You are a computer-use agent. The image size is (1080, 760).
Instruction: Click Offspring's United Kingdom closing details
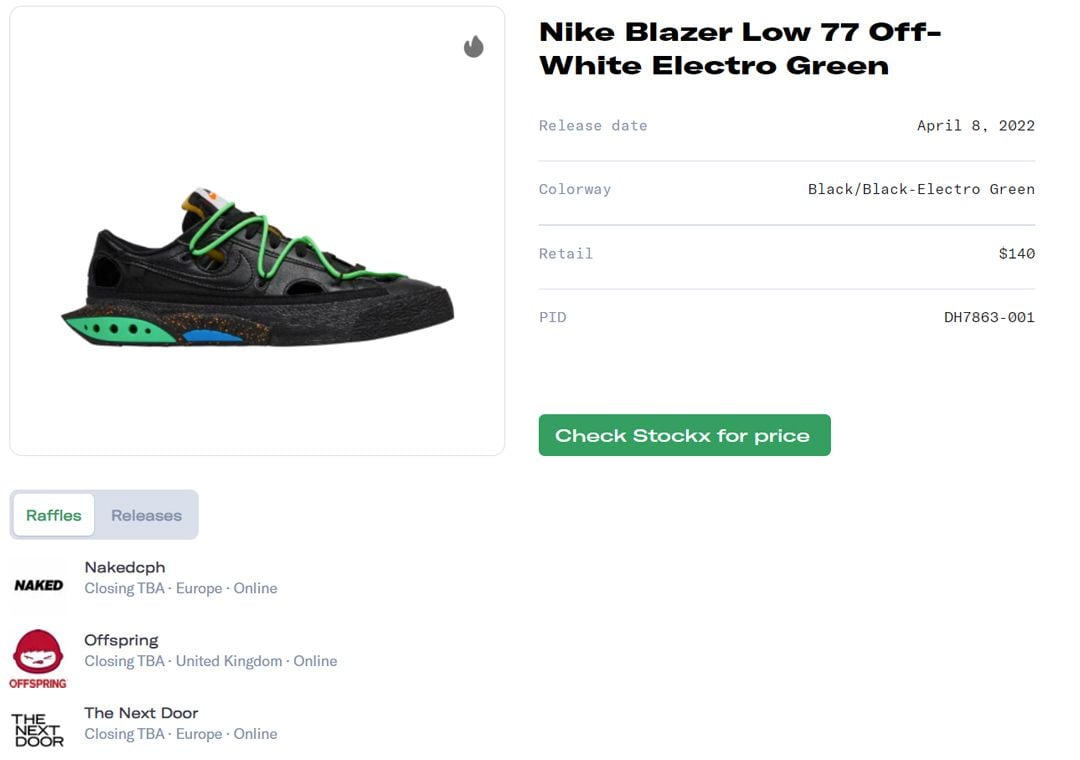tap(211, 661)
